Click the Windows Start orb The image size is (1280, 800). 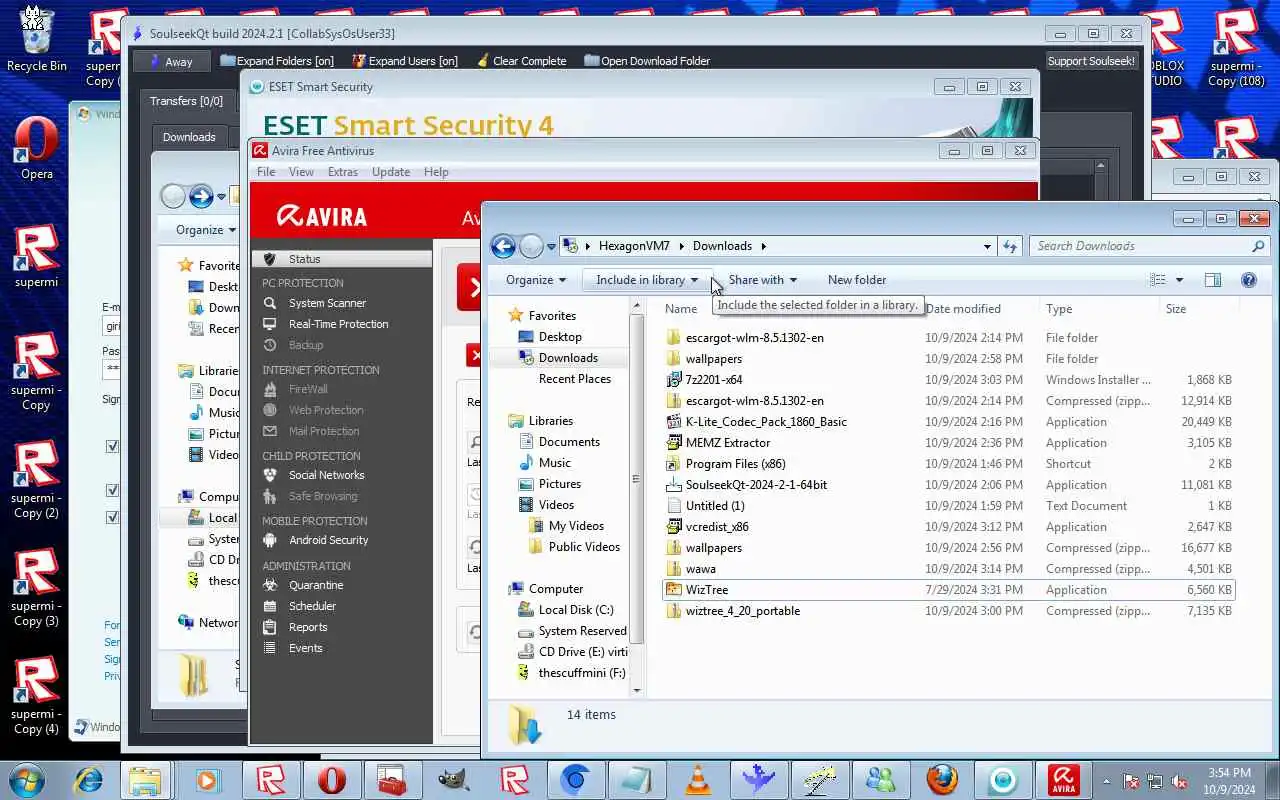point(27,780)
